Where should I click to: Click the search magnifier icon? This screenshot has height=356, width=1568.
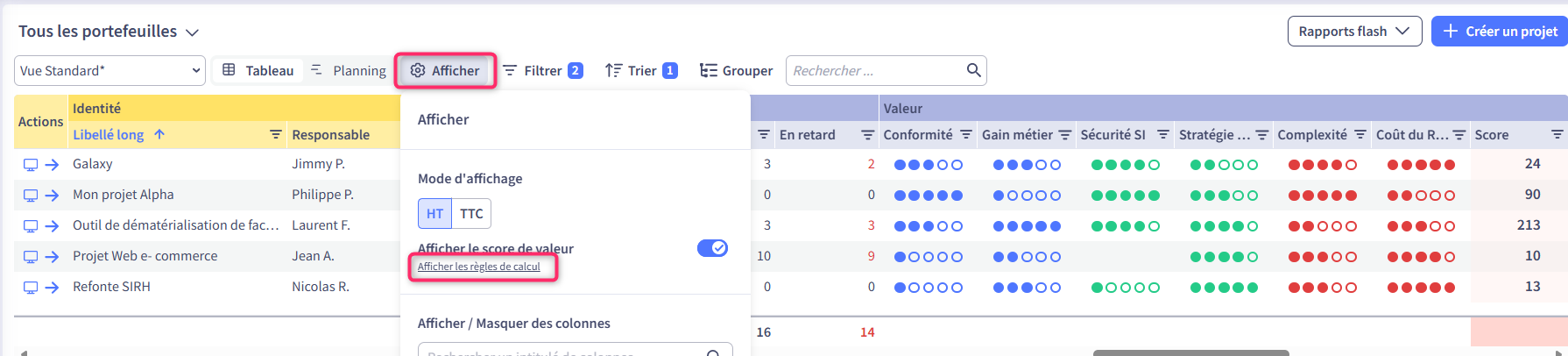click(x=973, y=70)
